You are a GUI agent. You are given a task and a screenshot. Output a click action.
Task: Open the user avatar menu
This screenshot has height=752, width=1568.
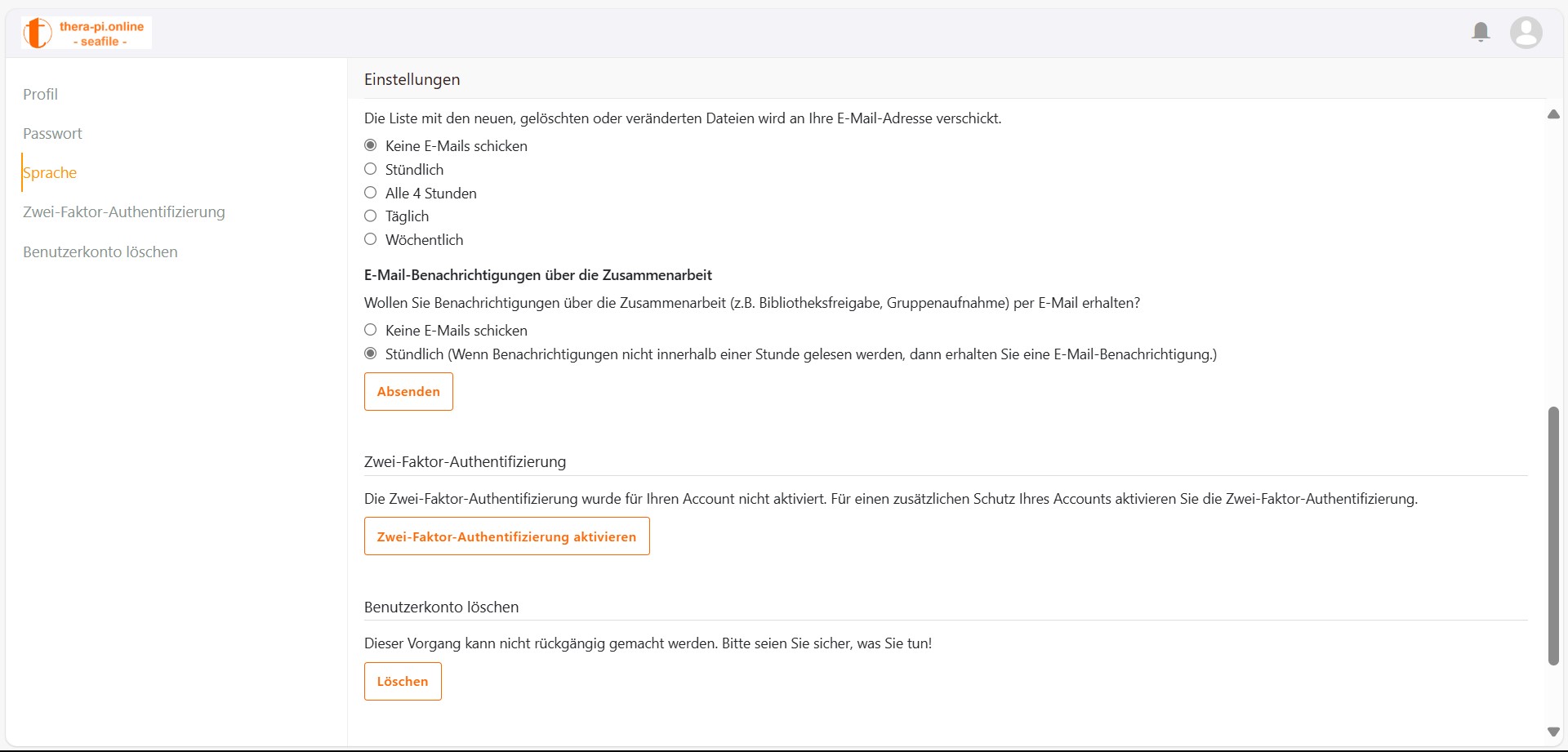(1526, 33)
